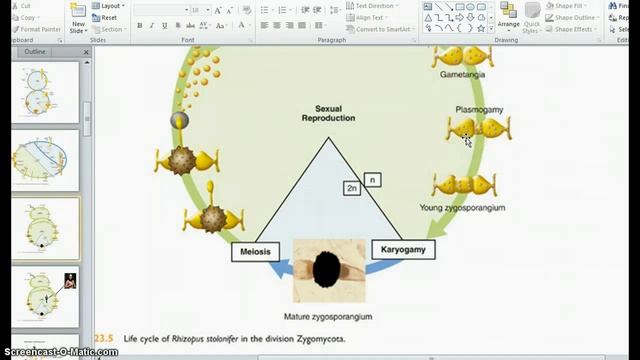640x360 pixels.
Task: Insert a New Slide
Action: (x=78, y=19)
